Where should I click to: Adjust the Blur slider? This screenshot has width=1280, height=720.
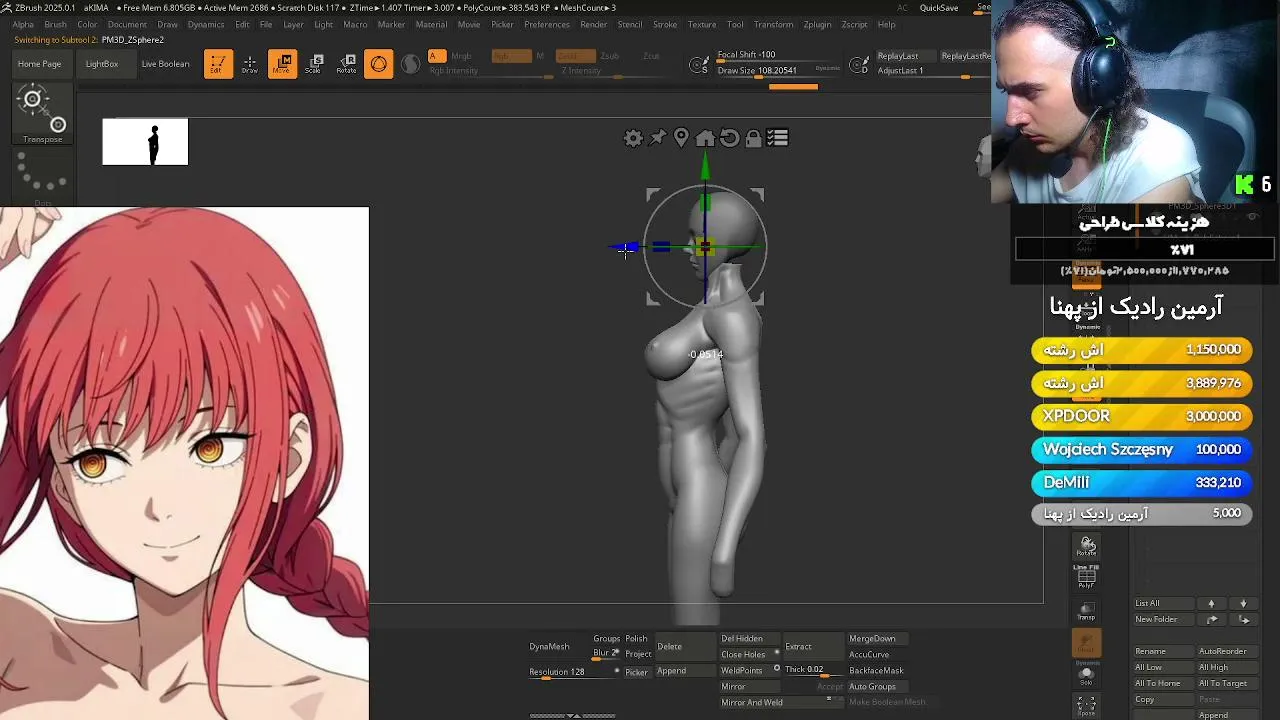(606, 653)
